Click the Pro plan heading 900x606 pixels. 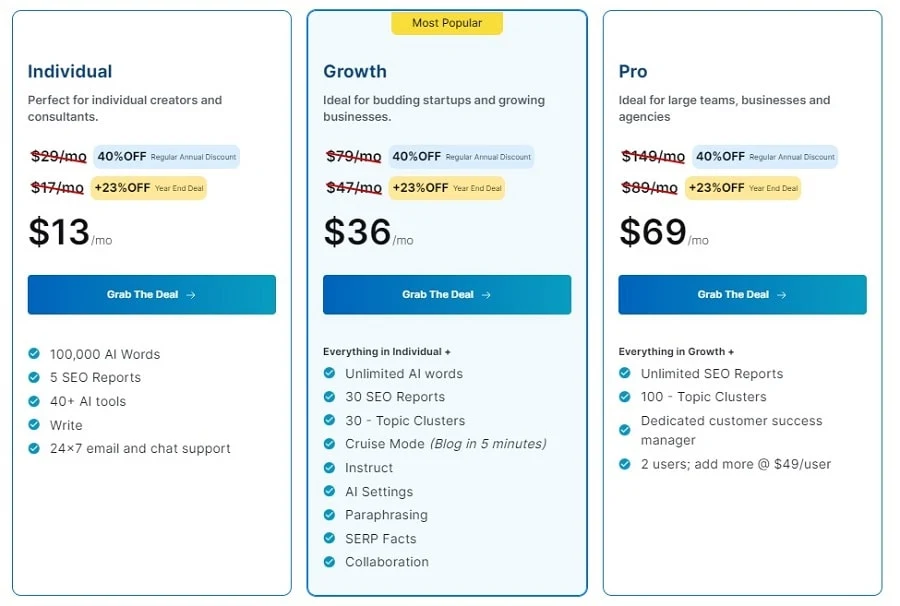(x=633, y=72)
